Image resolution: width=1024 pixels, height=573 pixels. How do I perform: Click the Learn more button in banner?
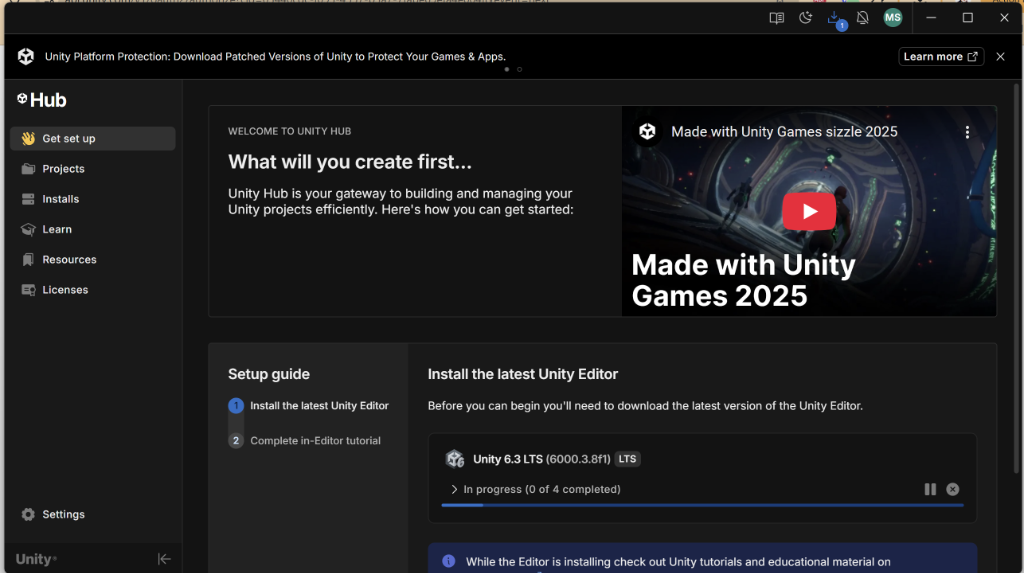(x=940, y=57)
